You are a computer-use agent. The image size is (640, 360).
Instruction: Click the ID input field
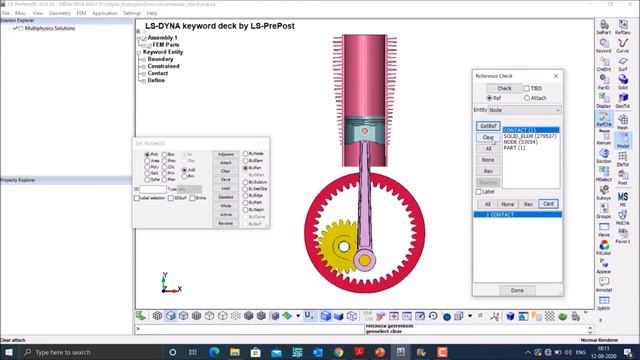(x=153, y=189)
